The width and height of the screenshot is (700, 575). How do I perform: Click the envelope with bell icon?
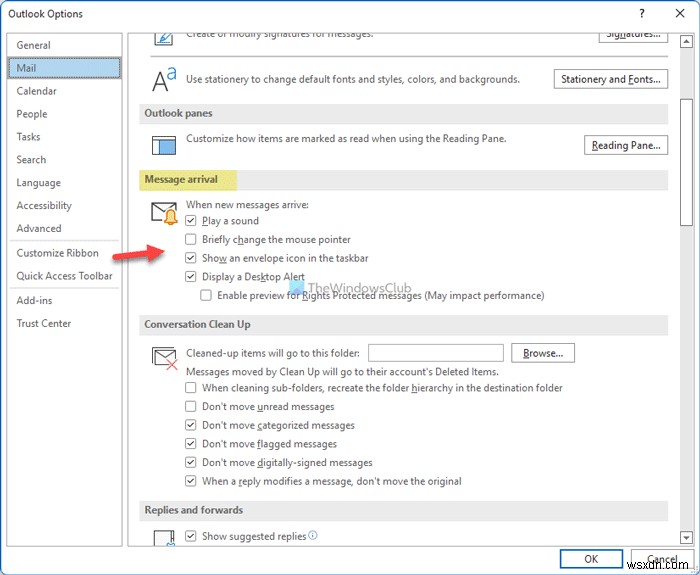(164, 213)
